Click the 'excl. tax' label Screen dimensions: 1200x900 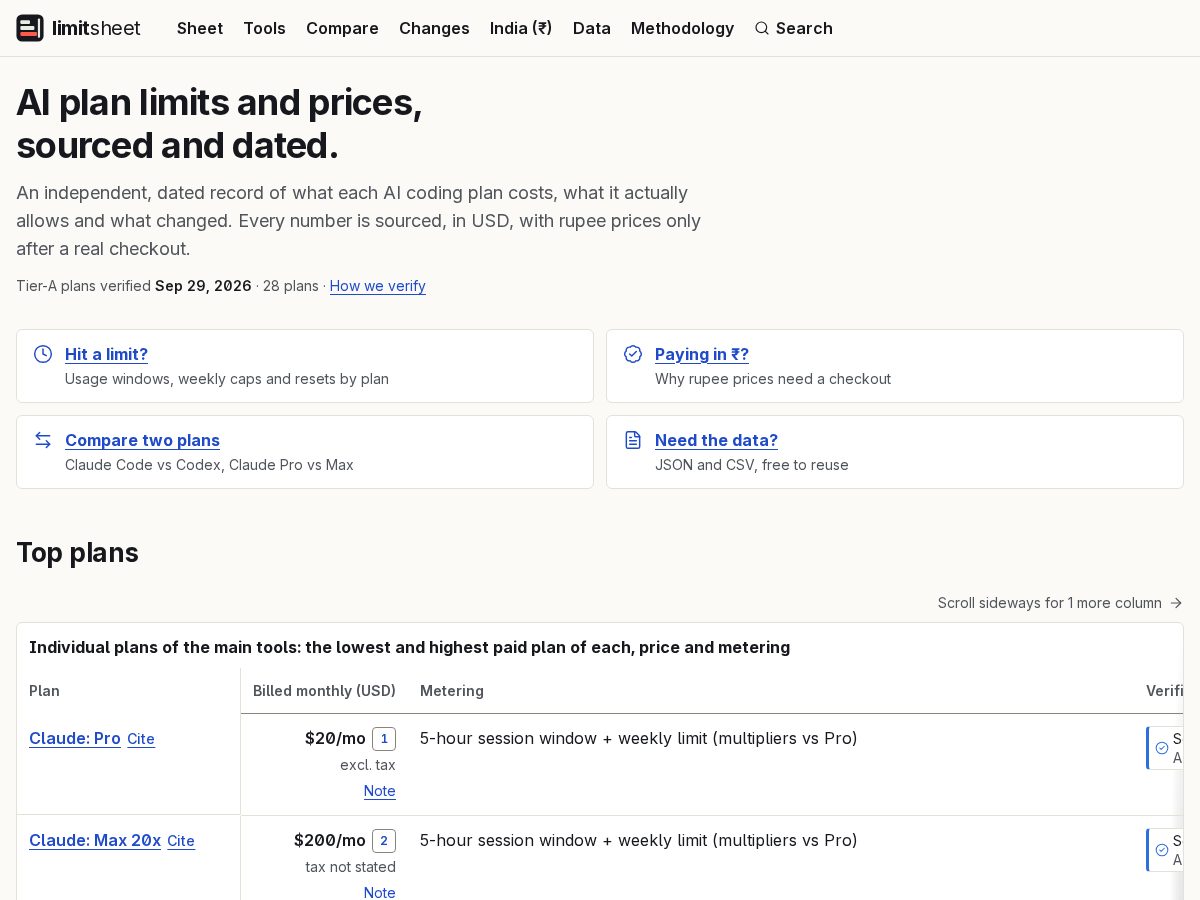point(368,765)
